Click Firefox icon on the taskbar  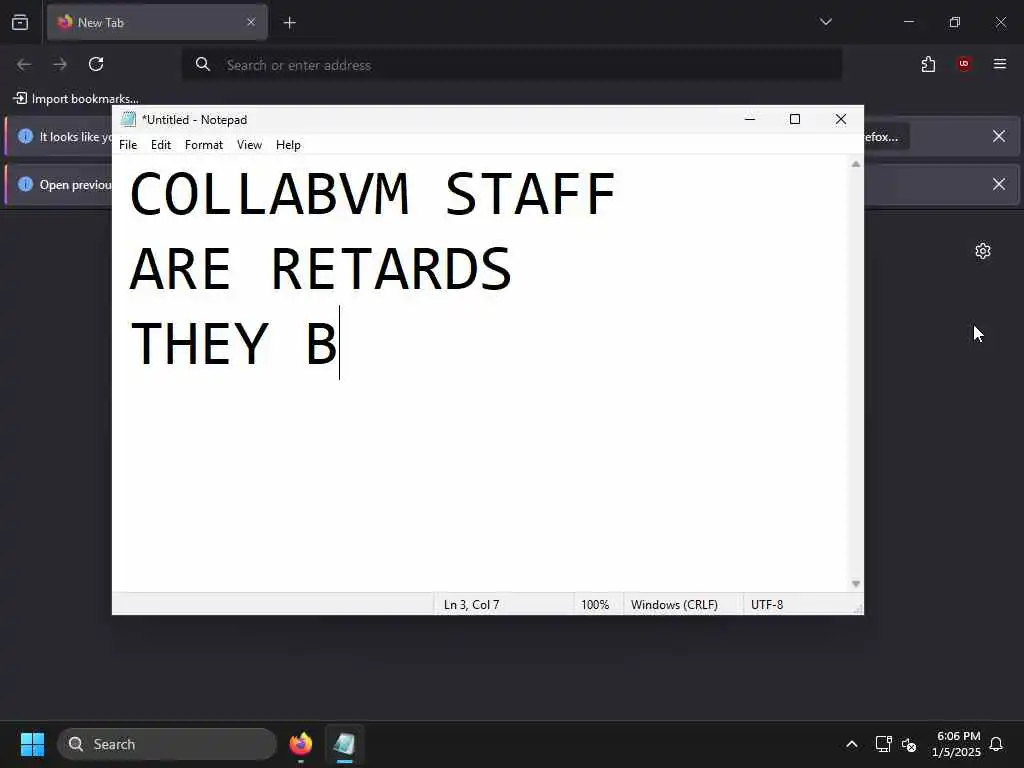coord(301,744)
